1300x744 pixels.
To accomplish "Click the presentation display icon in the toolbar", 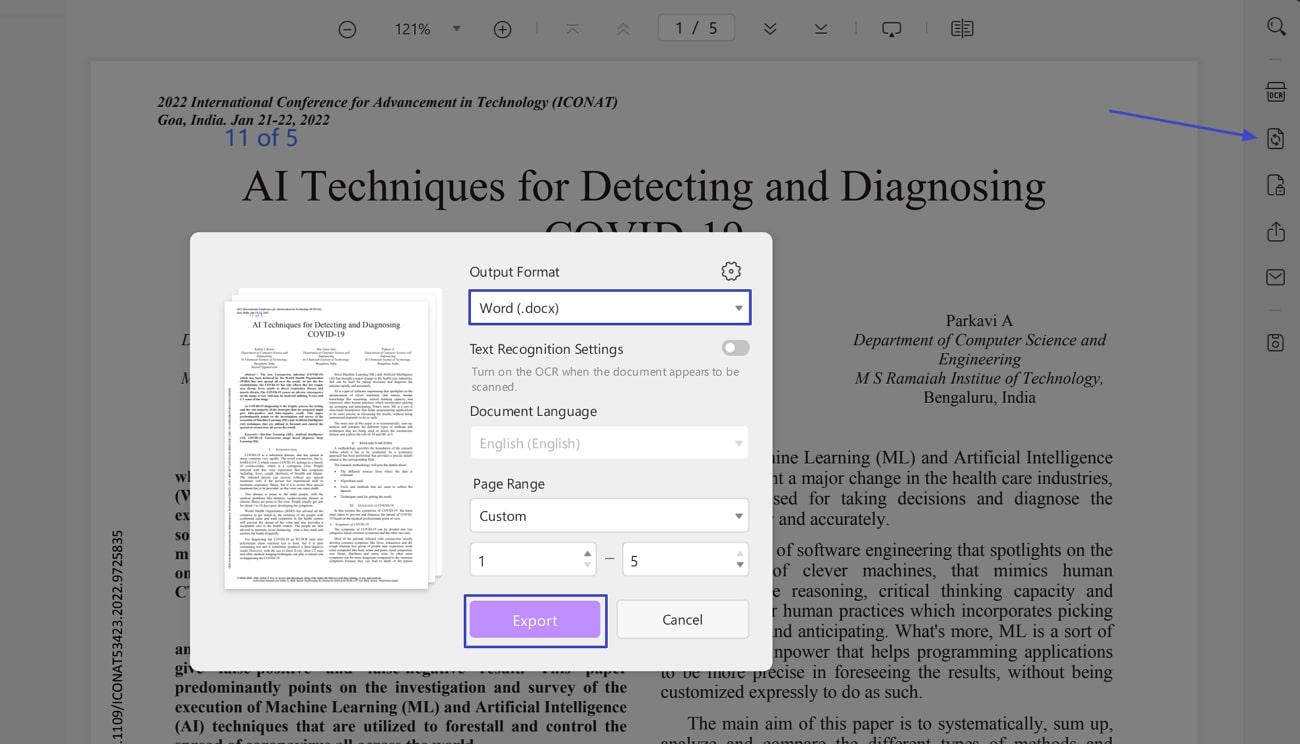I will point(891,28).
